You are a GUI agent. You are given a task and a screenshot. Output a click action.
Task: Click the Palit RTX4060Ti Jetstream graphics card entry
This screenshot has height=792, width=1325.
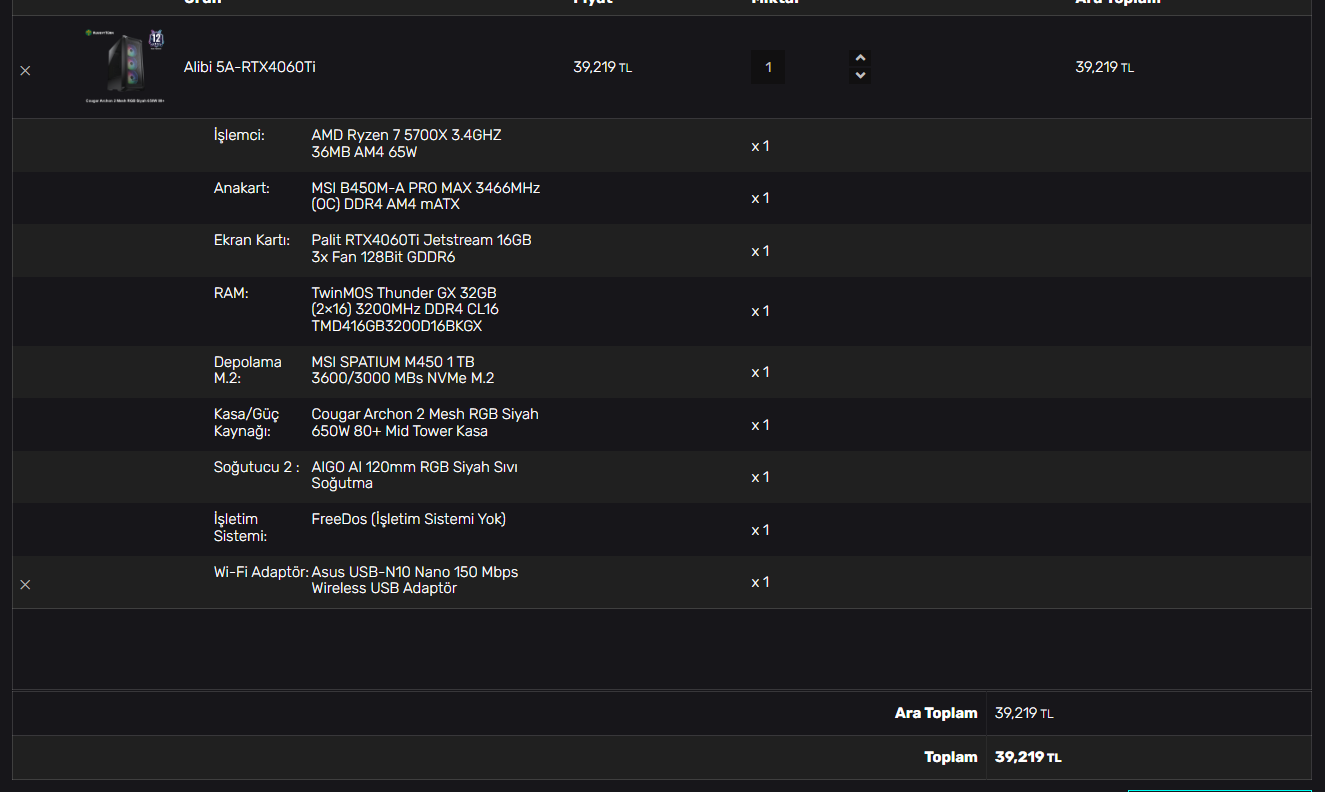pyautogui.click(x=421, y=249)
